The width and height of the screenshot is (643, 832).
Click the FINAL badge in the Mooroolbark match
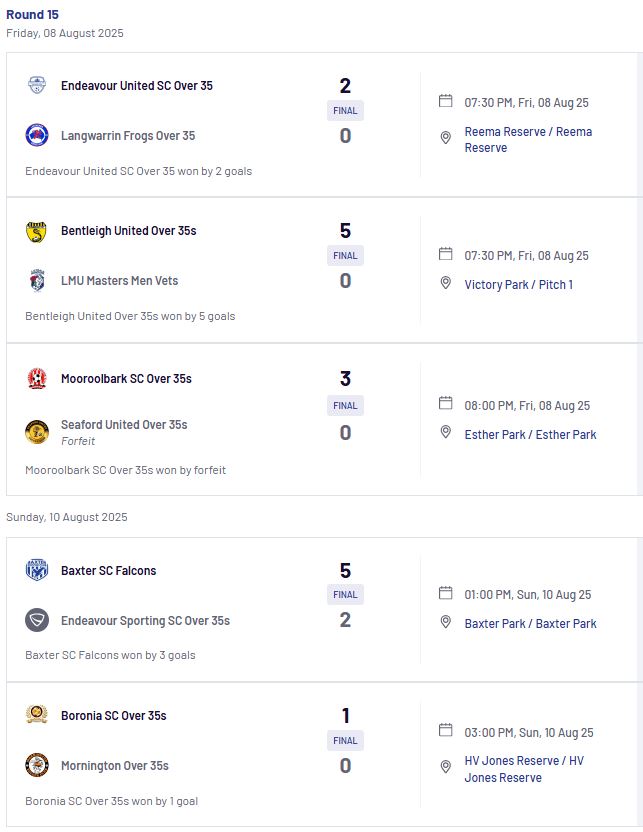click(x=345, y=405)
